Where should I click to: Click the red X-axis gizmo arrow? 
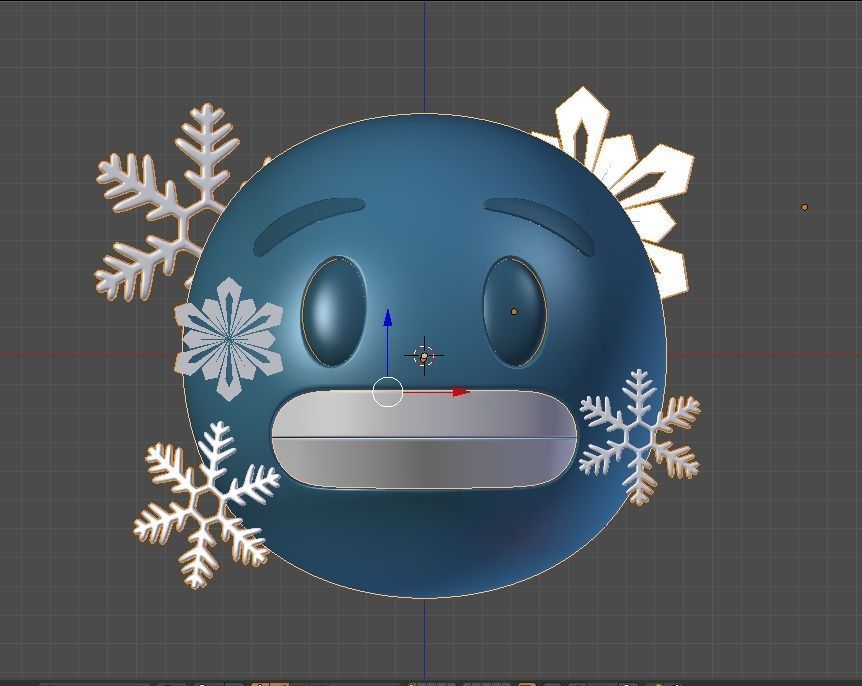pyautogui.click(x=461, y=392)
